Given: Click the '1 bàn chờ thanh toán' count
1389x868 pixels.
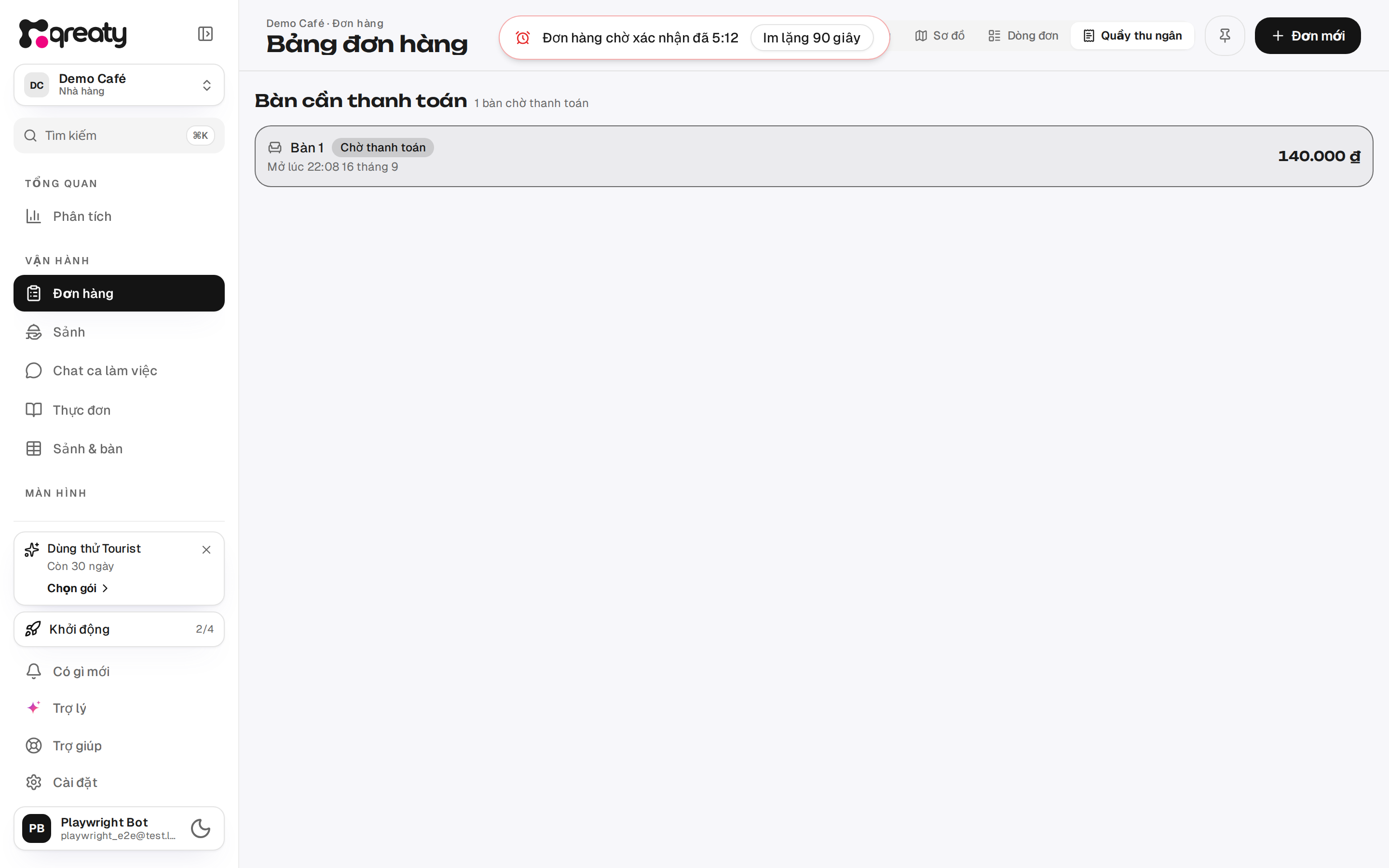Looking at the screenshot, I should click(x=531, y=103).
